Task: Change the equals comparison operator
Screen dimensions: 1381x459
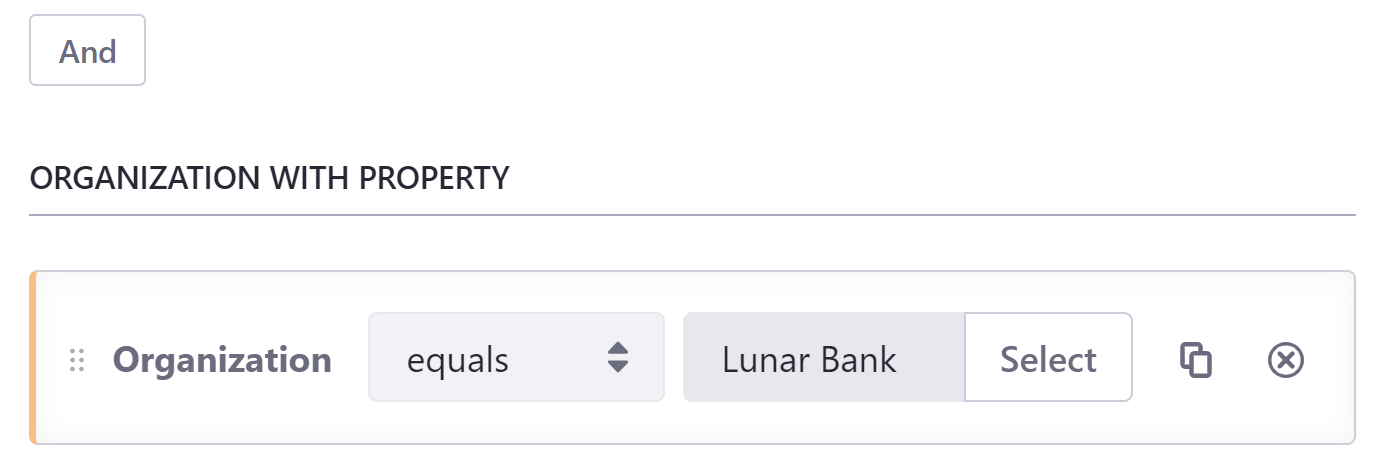Action: tap(516, 357)
